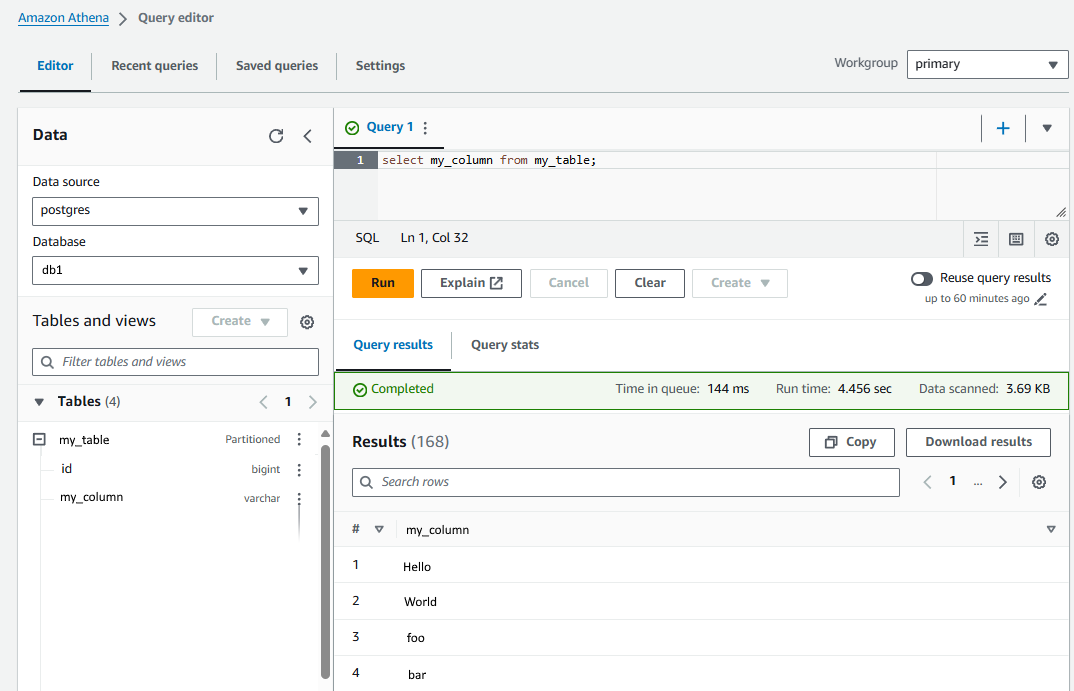Image resolution: width=1074 pixels, height=691 pixels.
Task: Open results table preferences gear
Action: (1039, 482)
